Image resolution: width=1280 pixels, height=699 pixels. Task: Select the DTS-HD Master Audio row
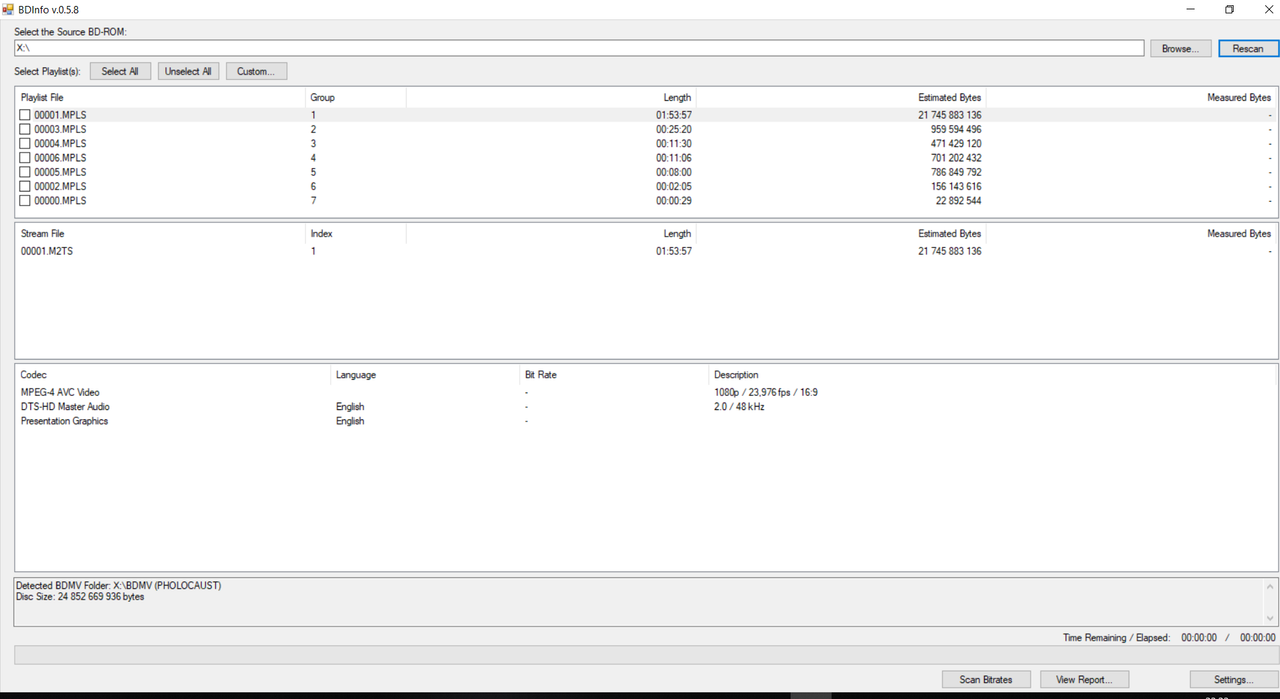(646, 407)
